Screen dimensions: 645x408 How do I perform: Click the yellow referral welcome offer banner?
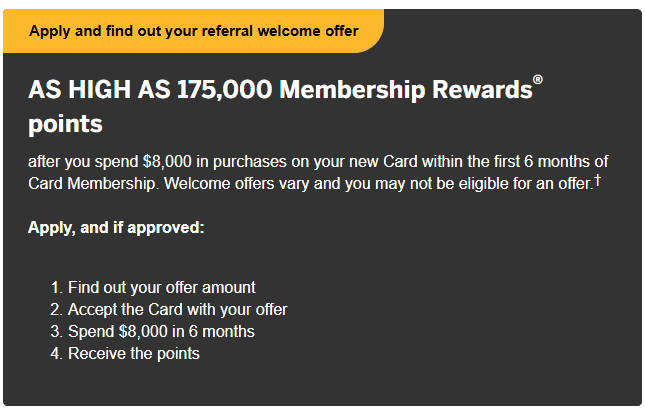[x=193, y=31]
